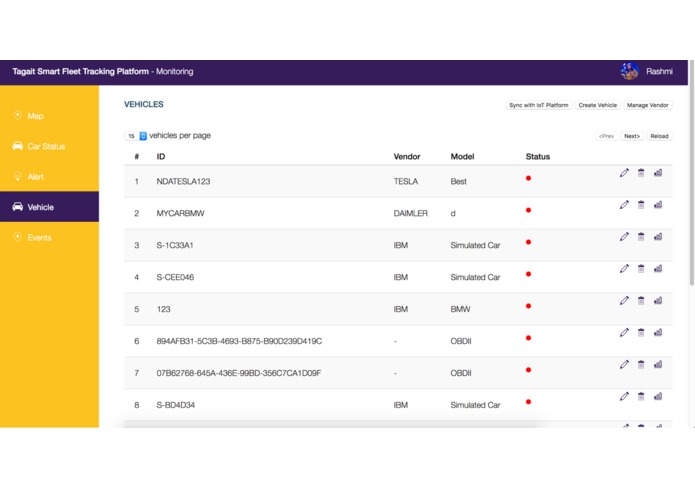Delete vehicle 123 using trash icon

coord(641,300)
